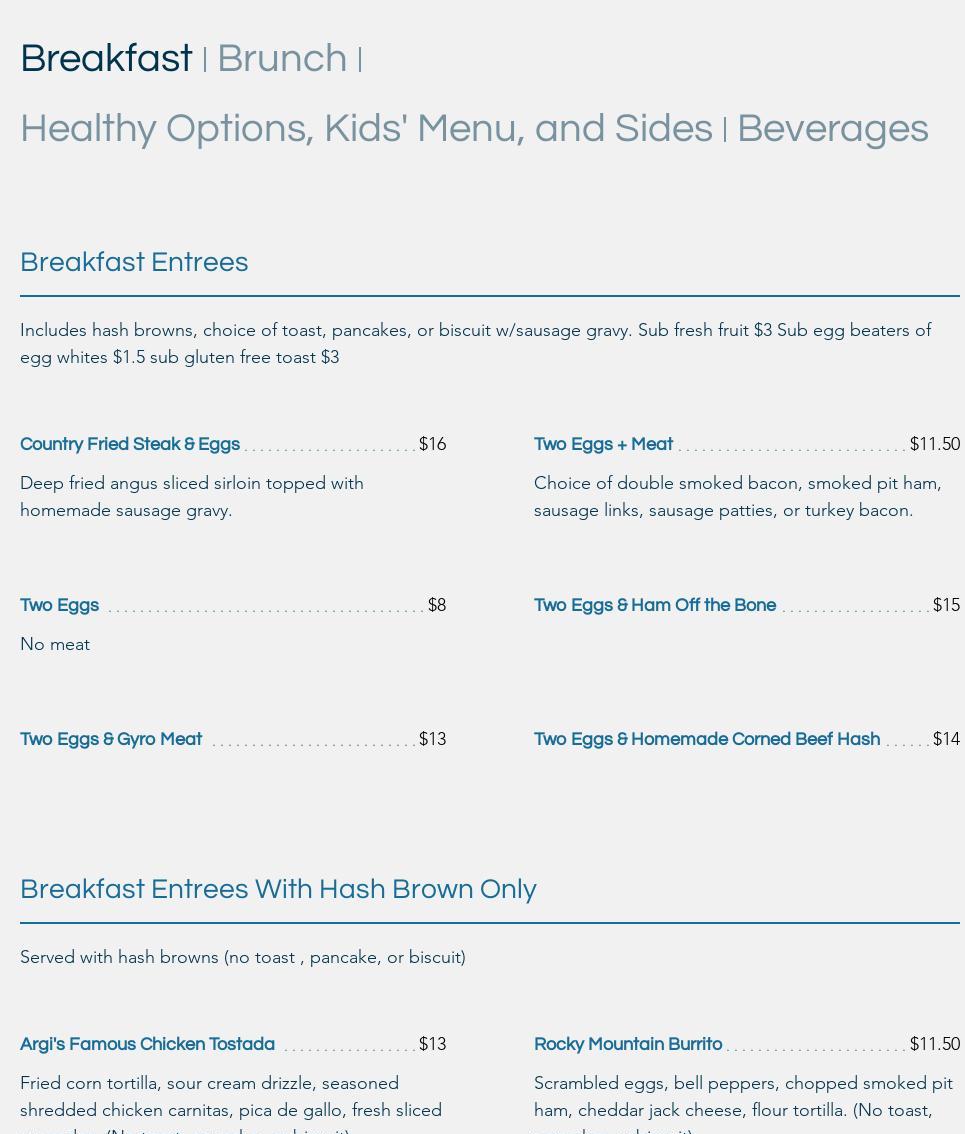Screen dimensions: 965x1134
Task: Click the Breakfast Entrees section heading
Action: coord(134,262)
